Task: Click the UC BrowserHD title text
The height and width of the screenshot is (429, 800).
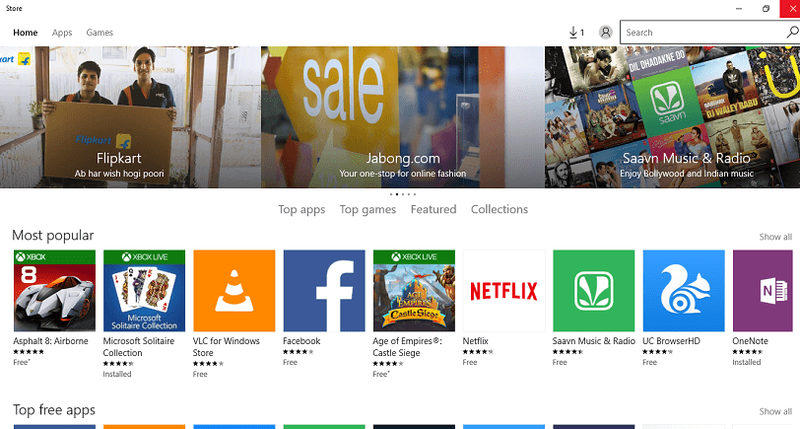Action: point(671,341)
